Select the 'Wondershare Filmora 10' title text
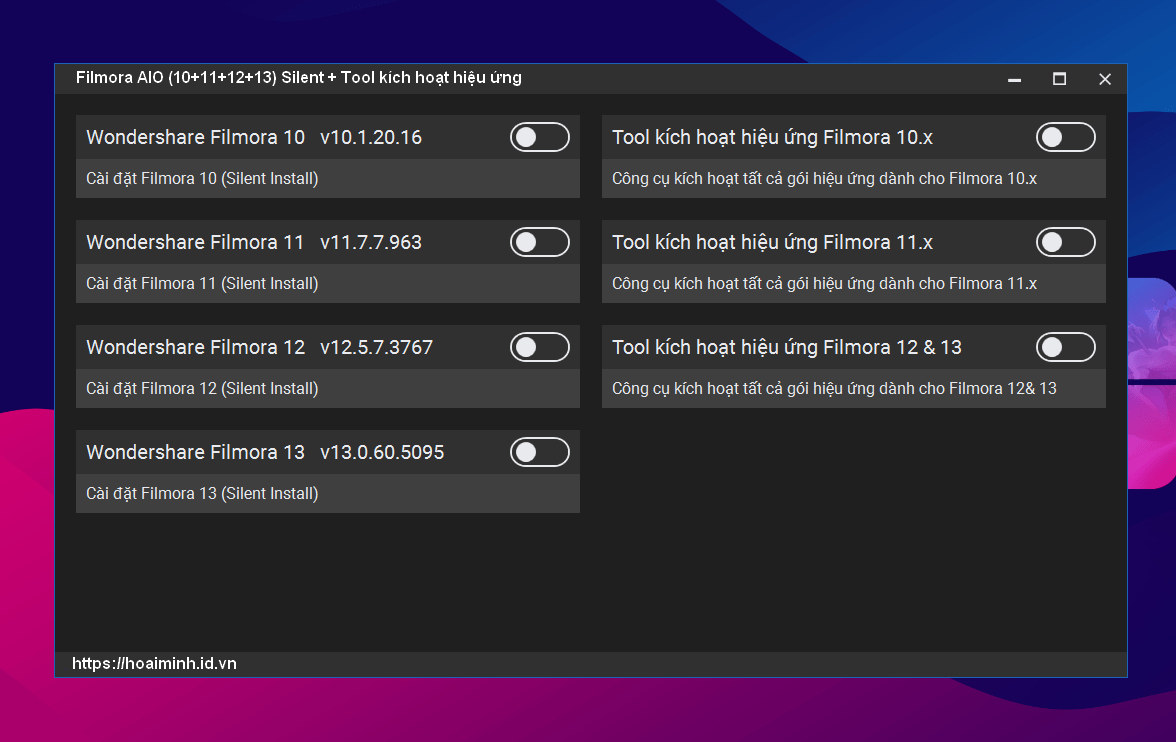This screenshot has width=1176, height=742. point(195,137)
